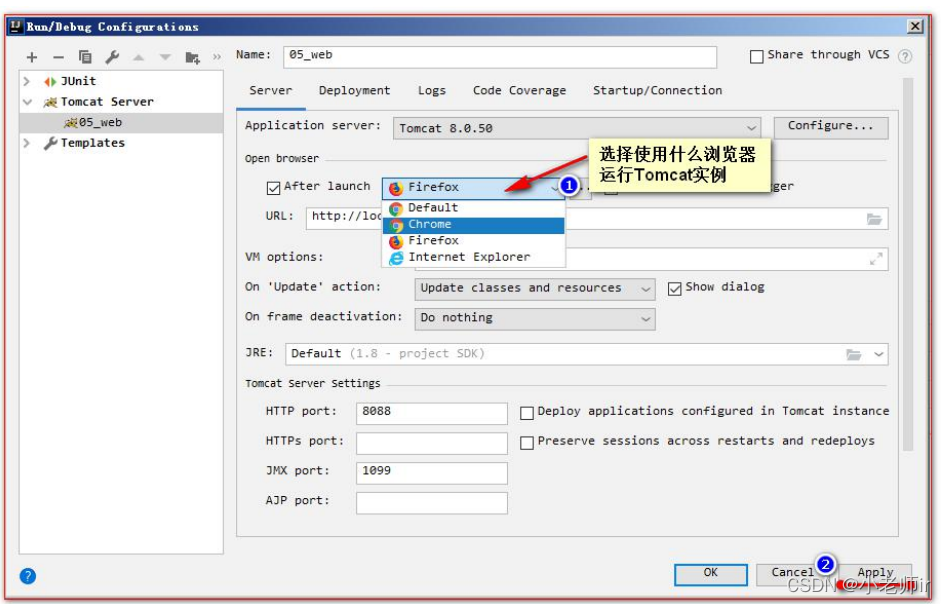Image resolution: width=946 pixels, height=604 pixels.
Task: Move configuration into new folder
Action: point(192,57)
